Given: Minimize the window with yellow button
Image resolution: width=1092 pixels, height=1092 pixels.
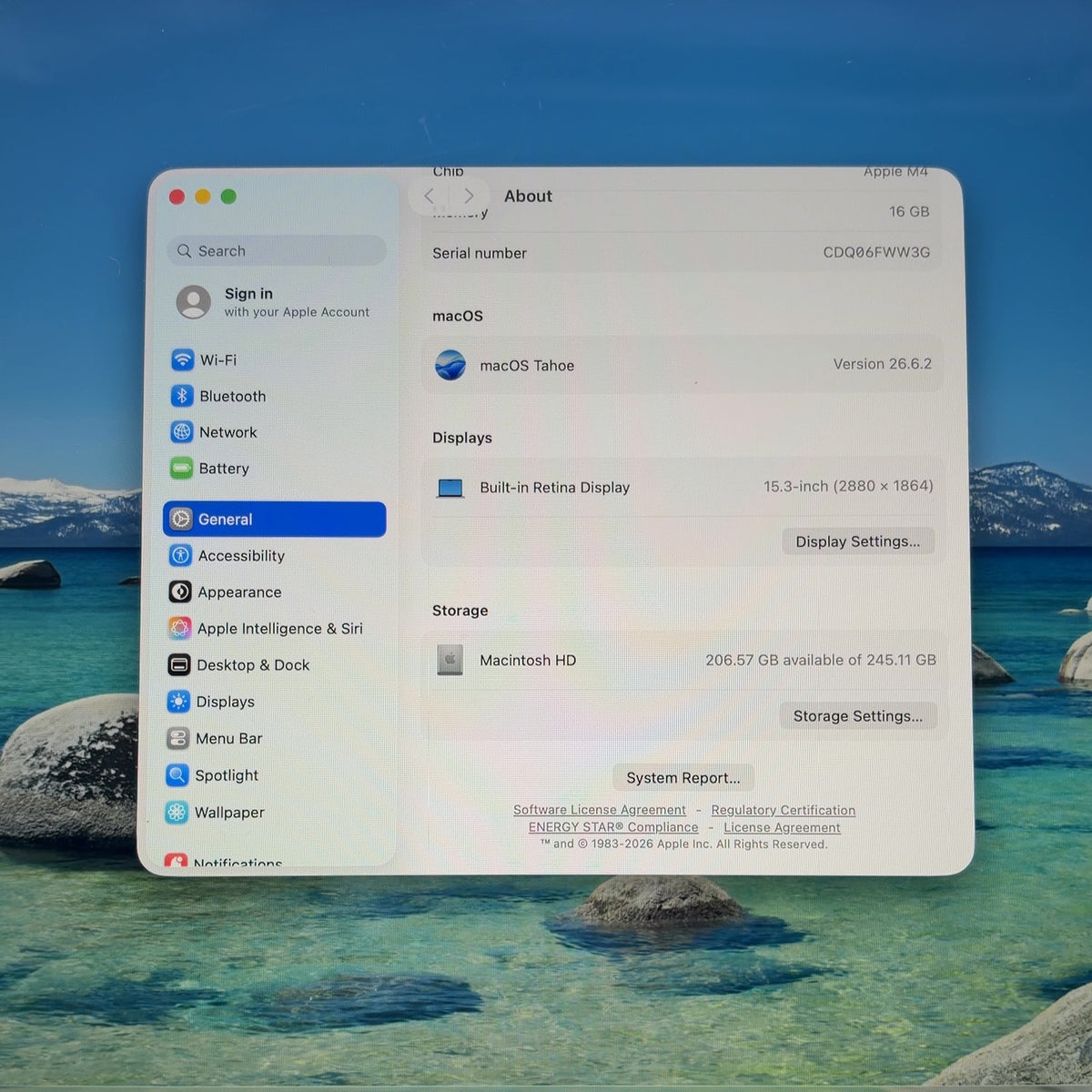Looking at the screenshot, I should point(203,197).
